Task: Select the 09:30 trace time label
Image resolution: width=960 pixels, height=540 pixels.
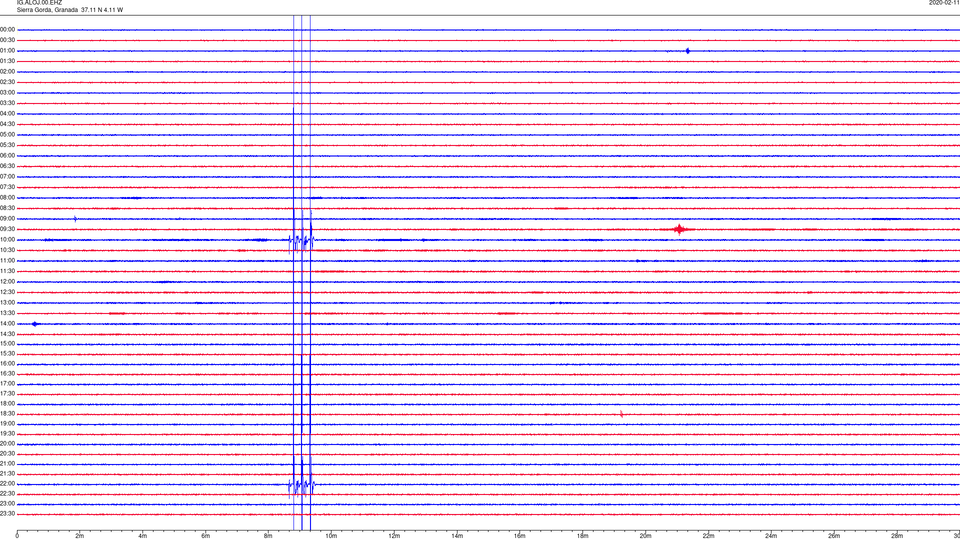Action: click(7, 229)
